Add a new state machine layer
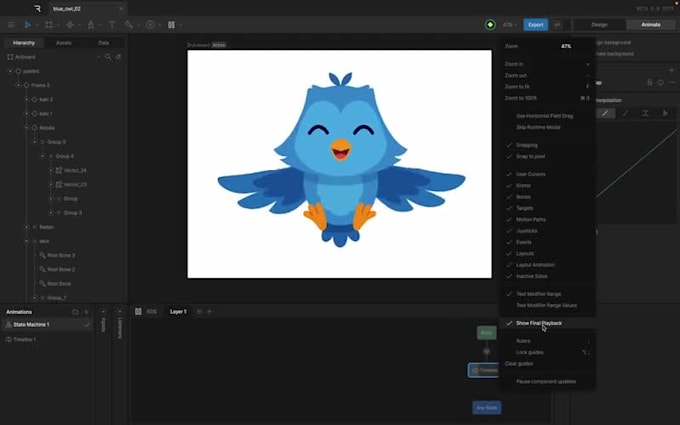Viewport: 680px width, 425px height. coord(209,311)
